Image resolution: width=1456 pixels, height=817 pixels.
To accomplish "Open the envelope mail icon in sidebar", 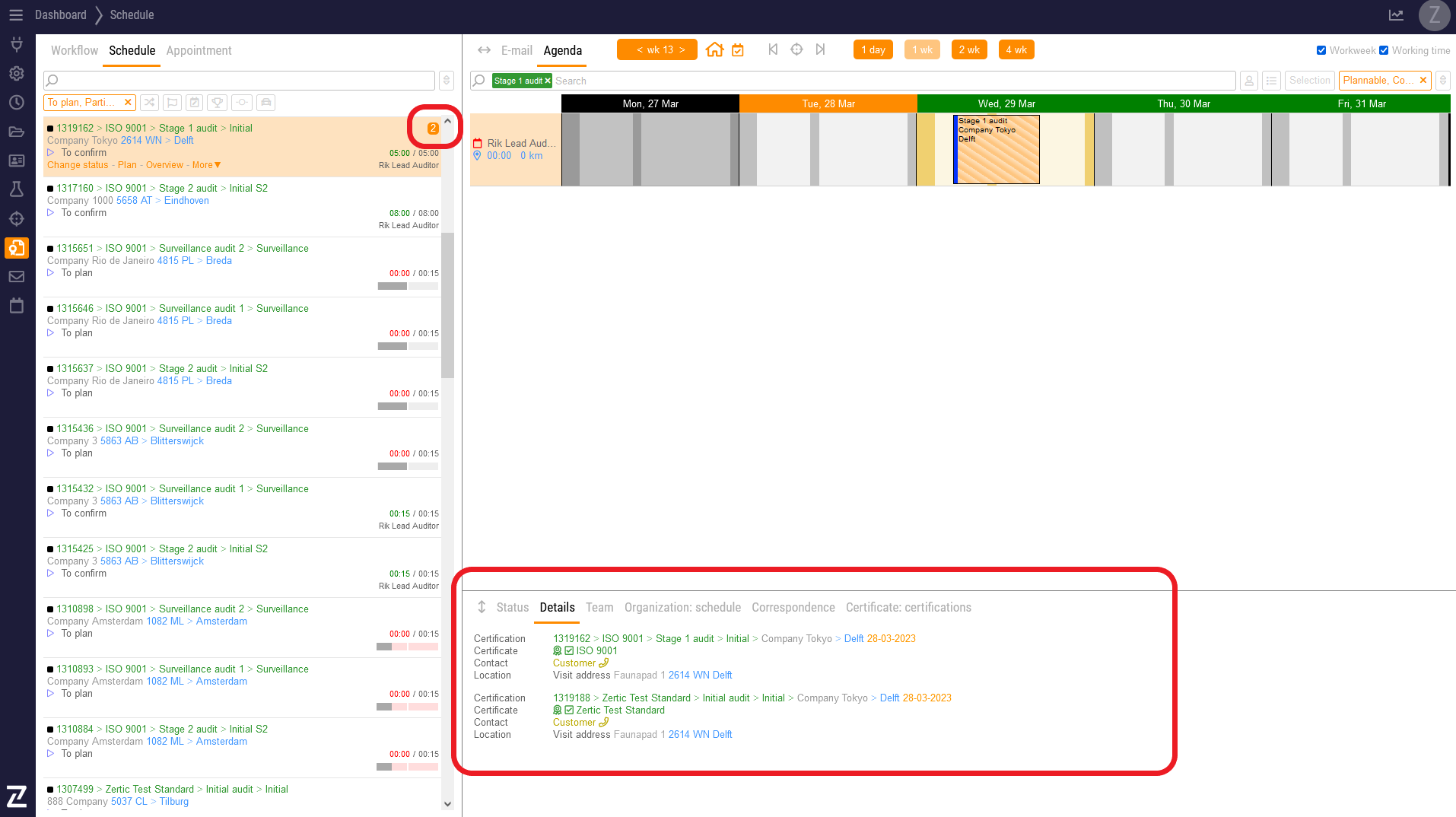I will point(16,277).
